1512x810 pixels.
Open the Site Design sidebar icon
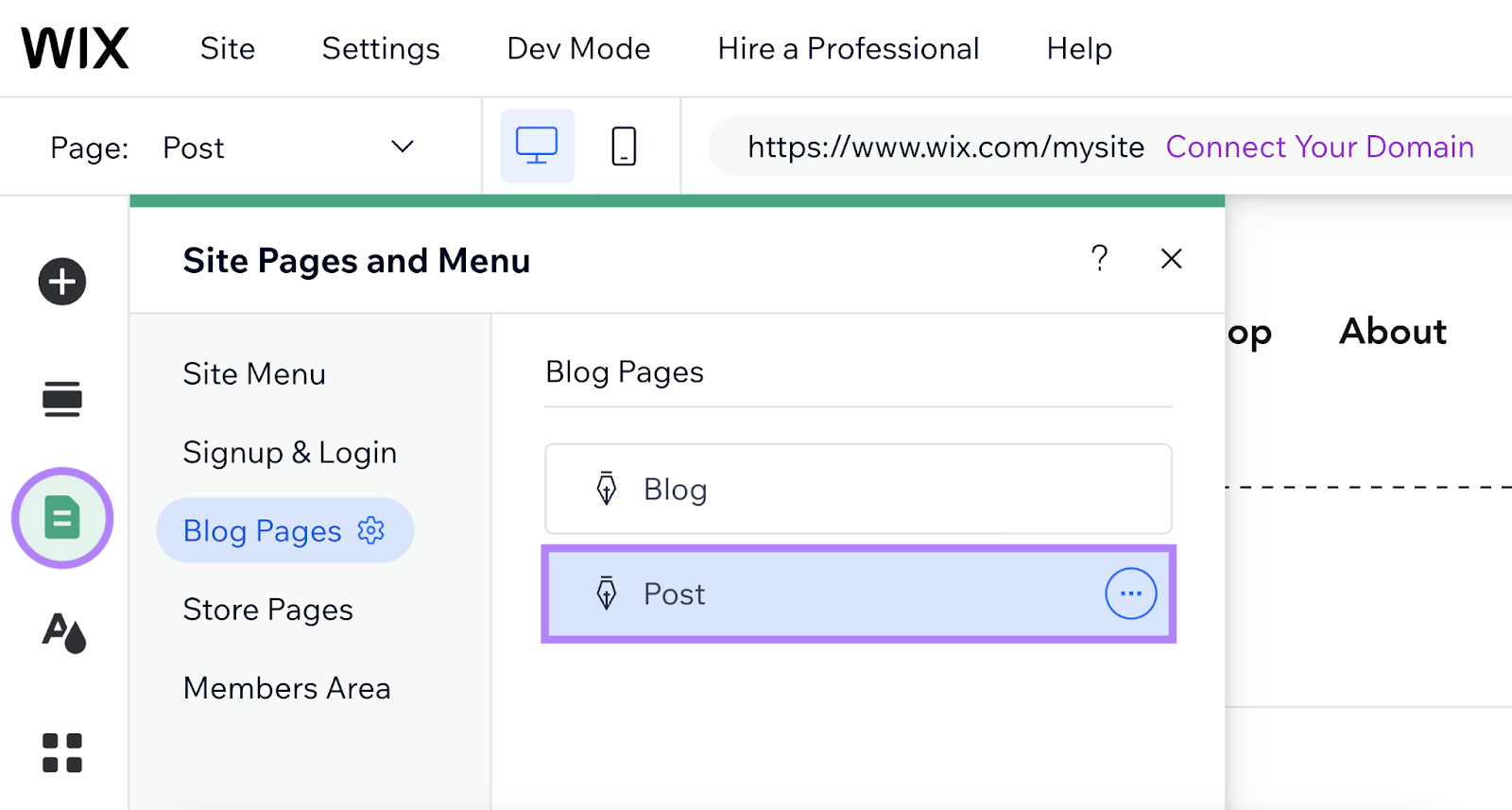pos(63,632)
